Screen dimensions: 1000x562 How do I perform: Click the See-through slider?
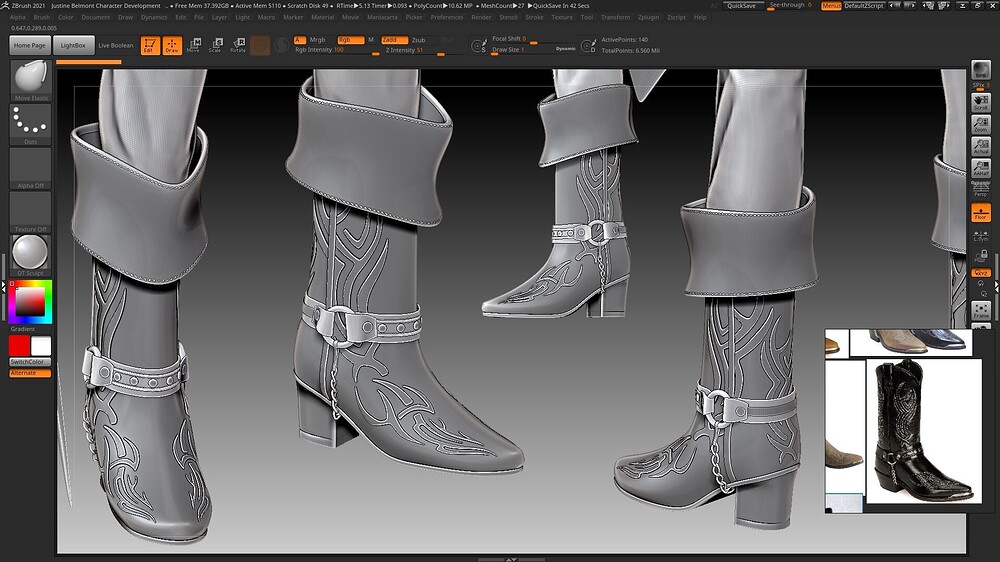(x=791, y=6)
